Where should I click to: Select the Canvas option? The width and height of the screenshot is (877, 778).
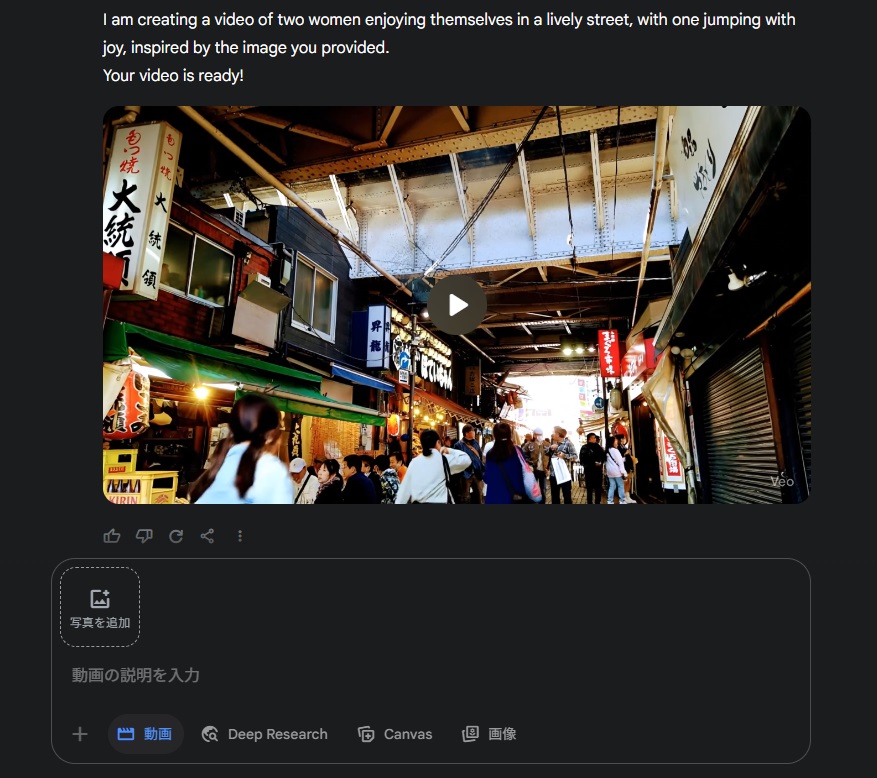[x=395, y=734]
